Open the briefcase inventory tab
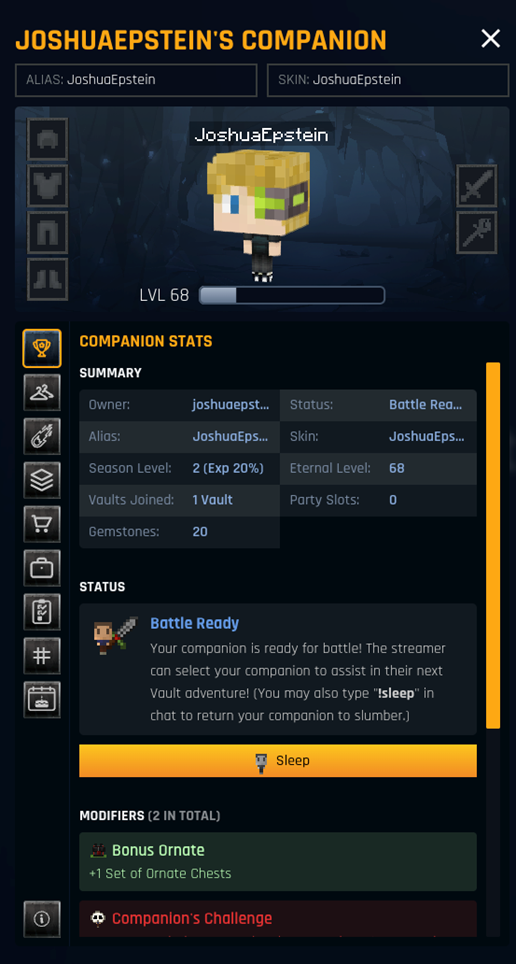The height and width of the screenshot is (964, 516). point(42,568)
